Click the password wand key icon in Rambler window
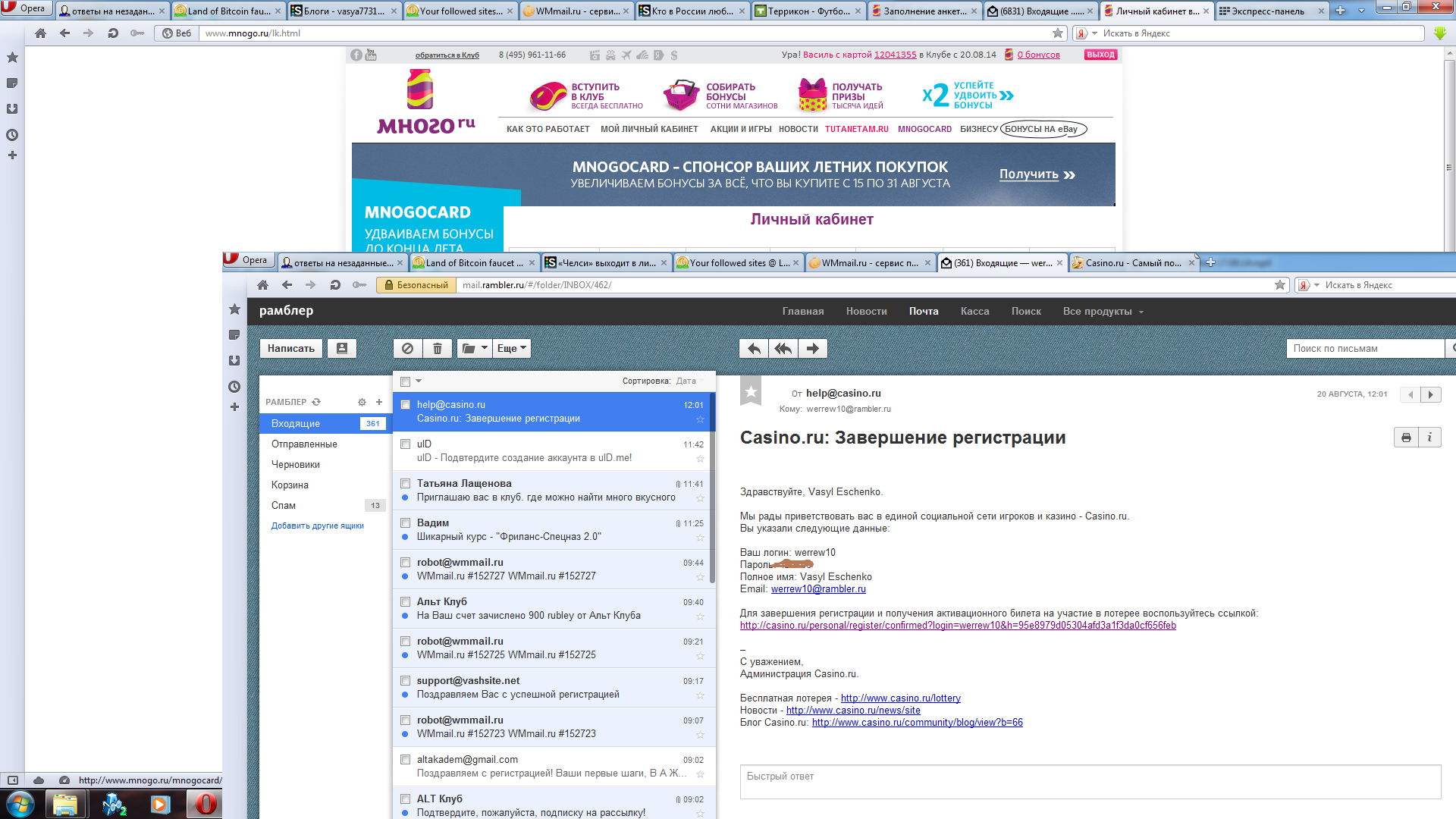The height and width of the screenshot is (819, 1456). coord(359,285)
